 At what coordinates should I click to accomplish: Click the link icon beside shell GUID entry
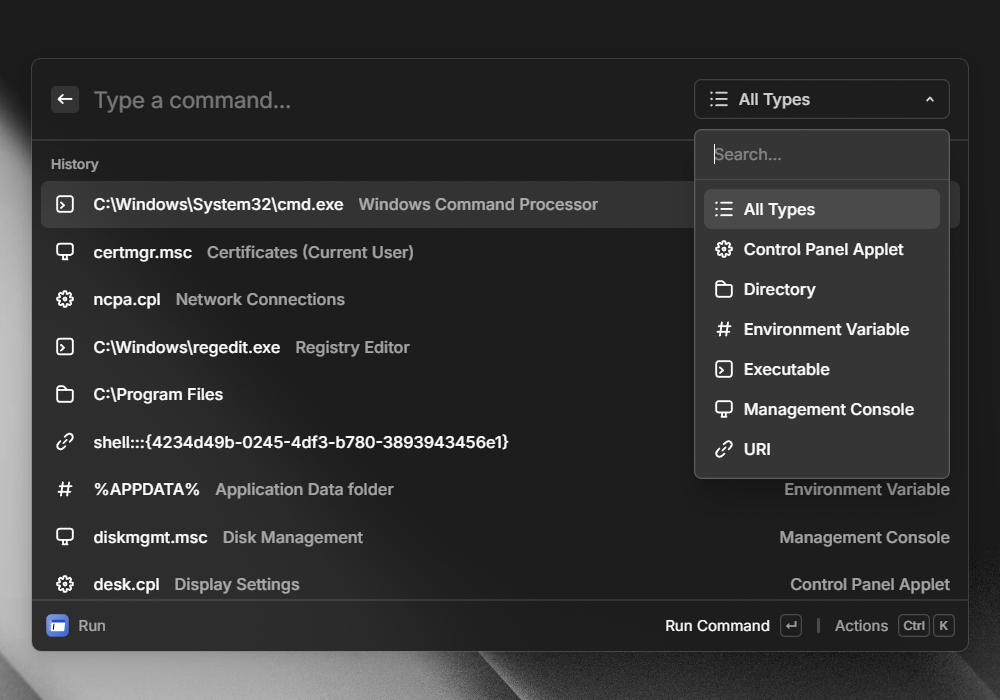click(65, 442)
